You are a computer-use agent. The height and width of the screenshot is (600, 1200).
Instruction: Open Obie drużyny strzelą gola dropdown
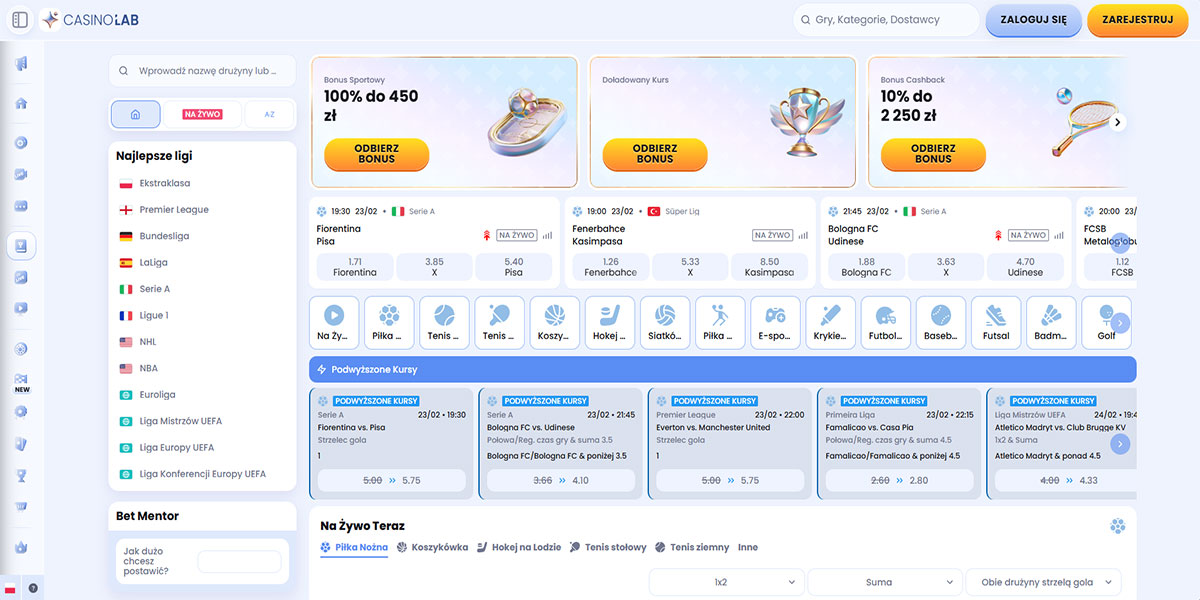(1043, 582)
